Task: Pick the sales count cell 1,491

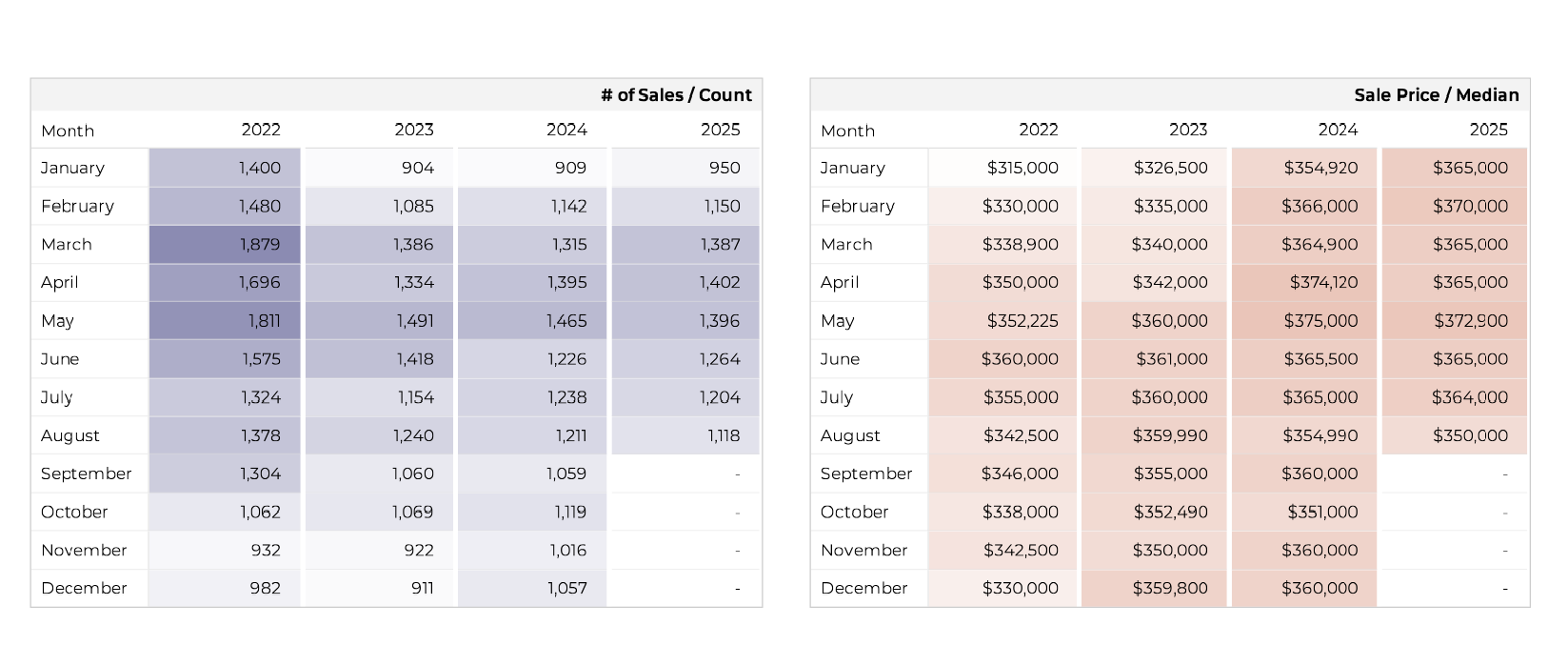Action: click(x=379, y=321)
